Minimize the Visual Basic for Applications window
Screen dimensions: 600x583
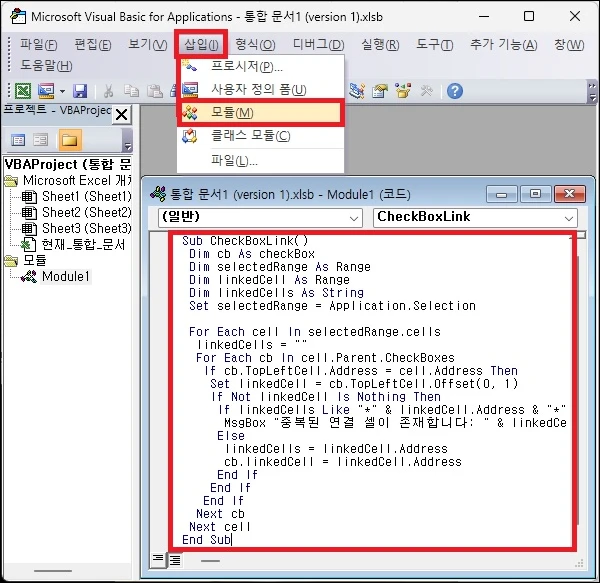point(484,16)
